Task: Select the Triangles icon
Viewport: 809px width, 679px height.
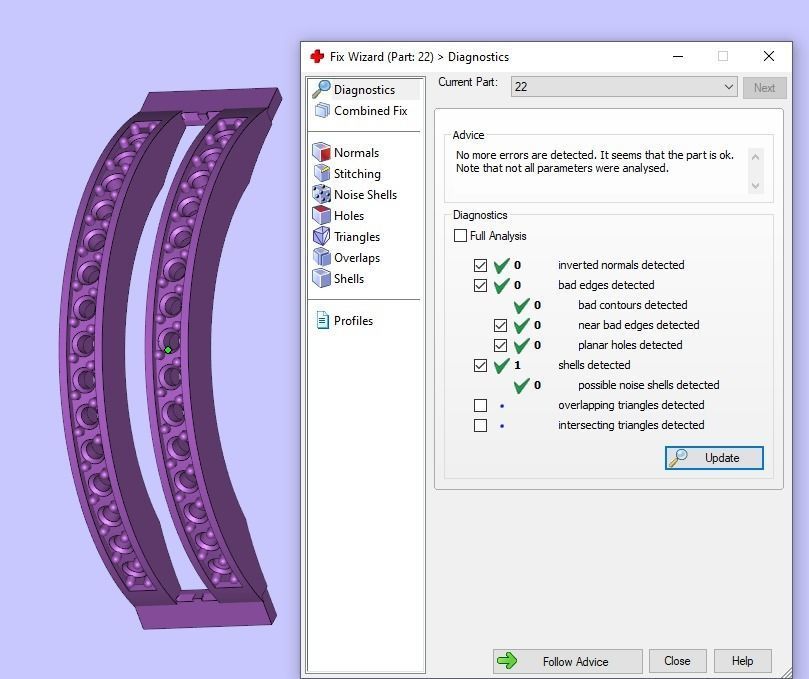Action: click(x=321, y=236)
